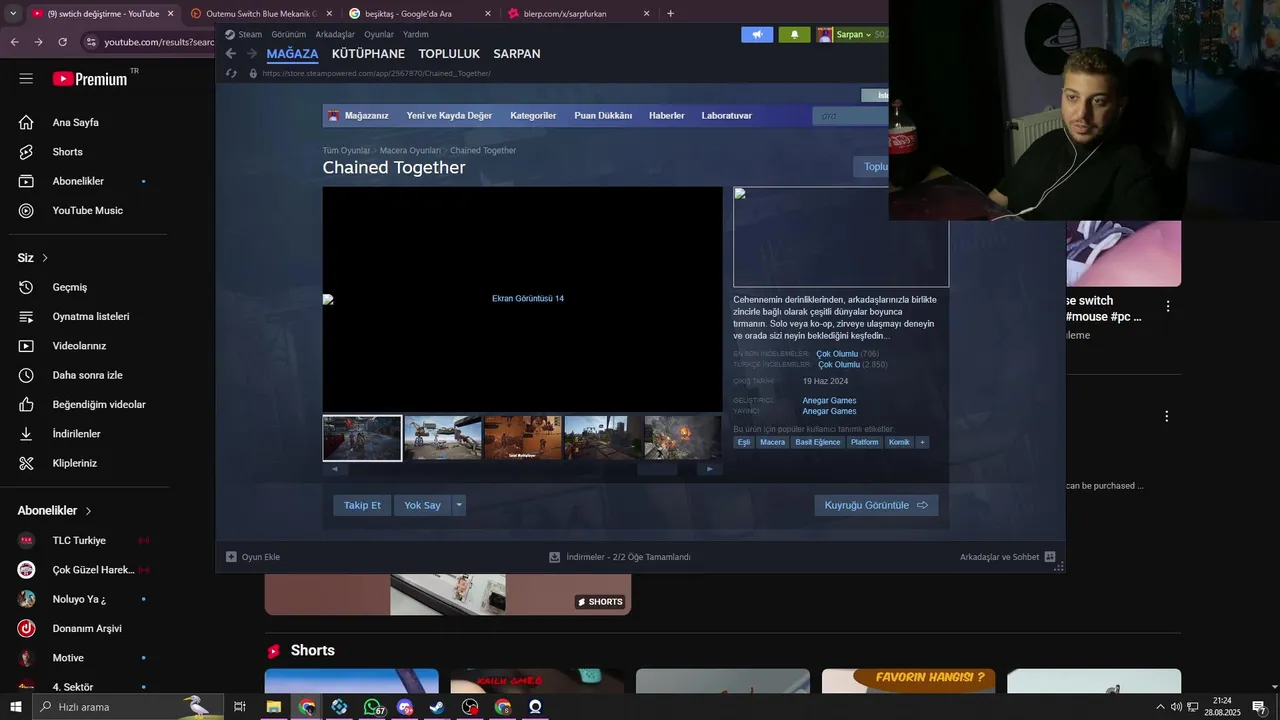The width and height of the screenshot is (1280, 720).
Task: Select the third screenshot thumbnail
Action: (523, 438)
